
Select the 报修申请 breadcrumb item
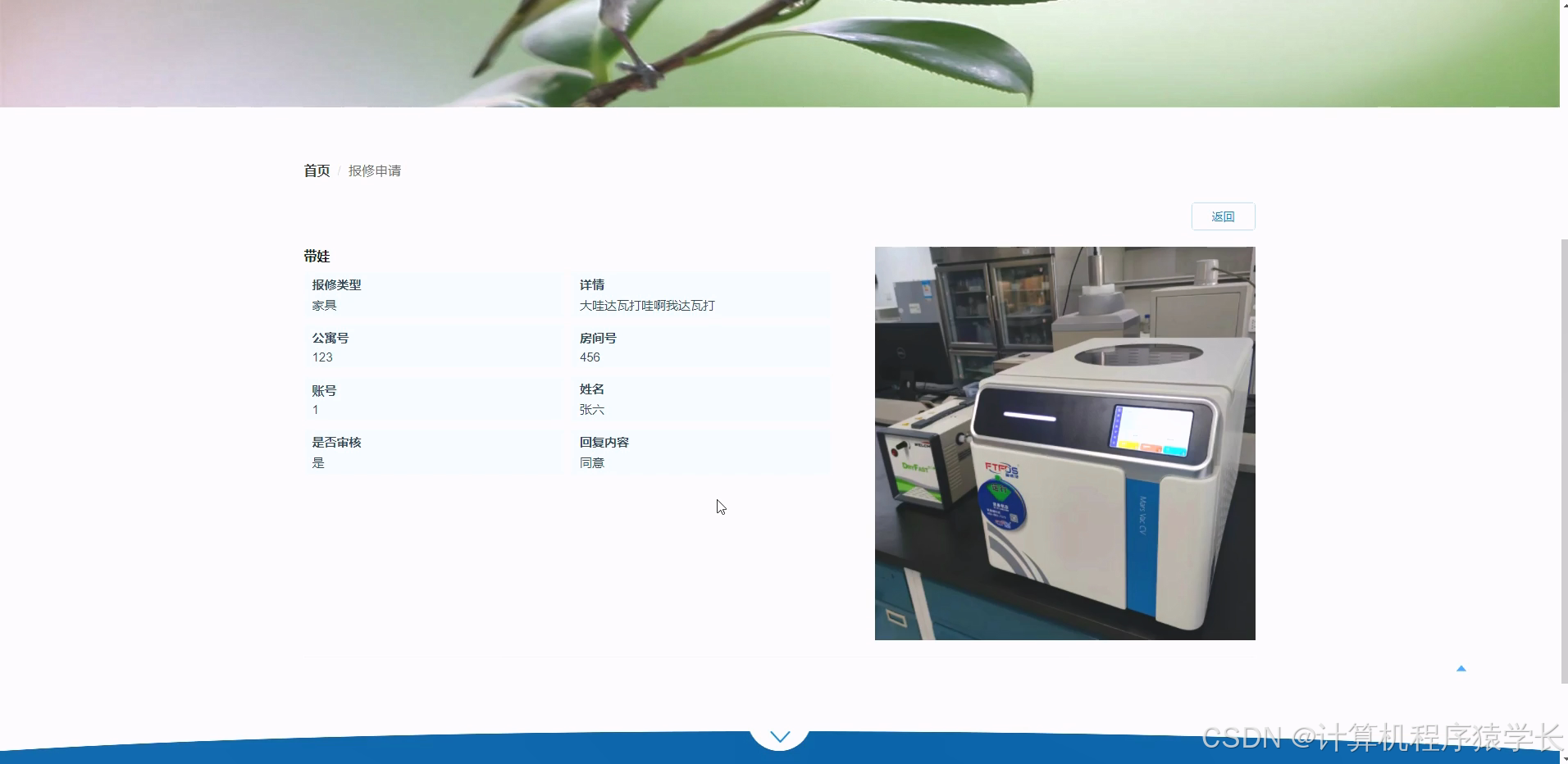375,171
